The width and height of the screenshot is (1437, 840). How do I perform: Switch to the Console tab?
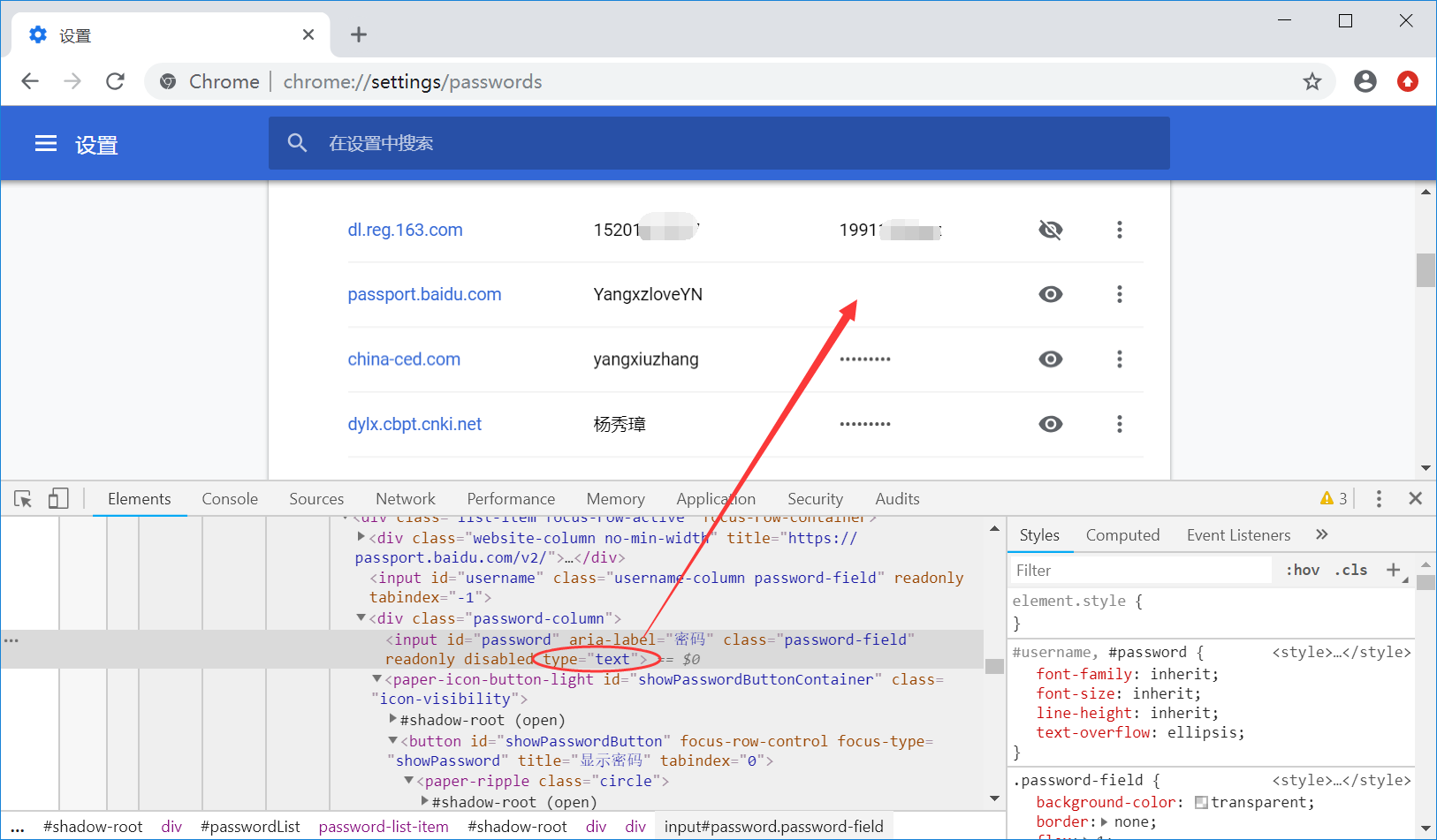pos(230,499)
